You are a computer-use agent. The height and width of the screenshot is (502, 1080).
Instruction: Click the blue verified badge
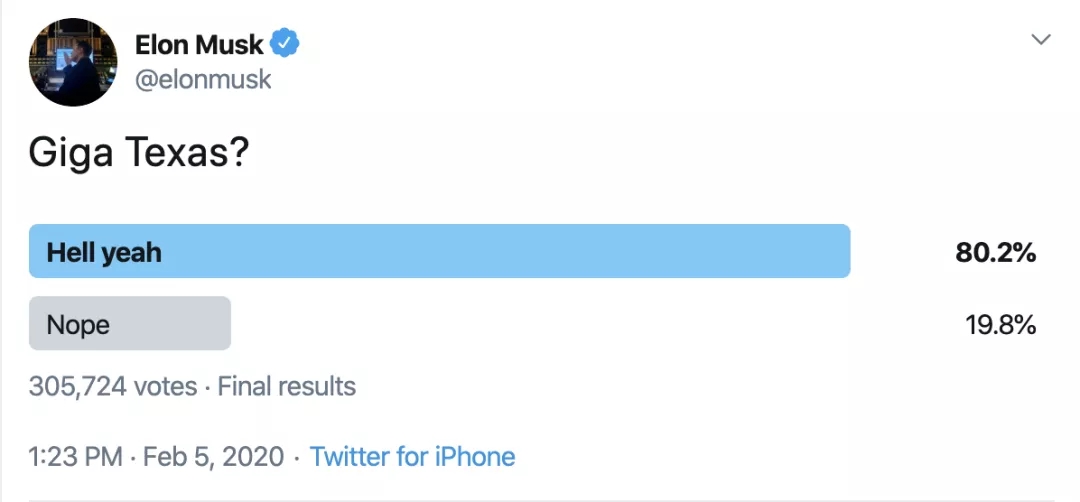286,44
